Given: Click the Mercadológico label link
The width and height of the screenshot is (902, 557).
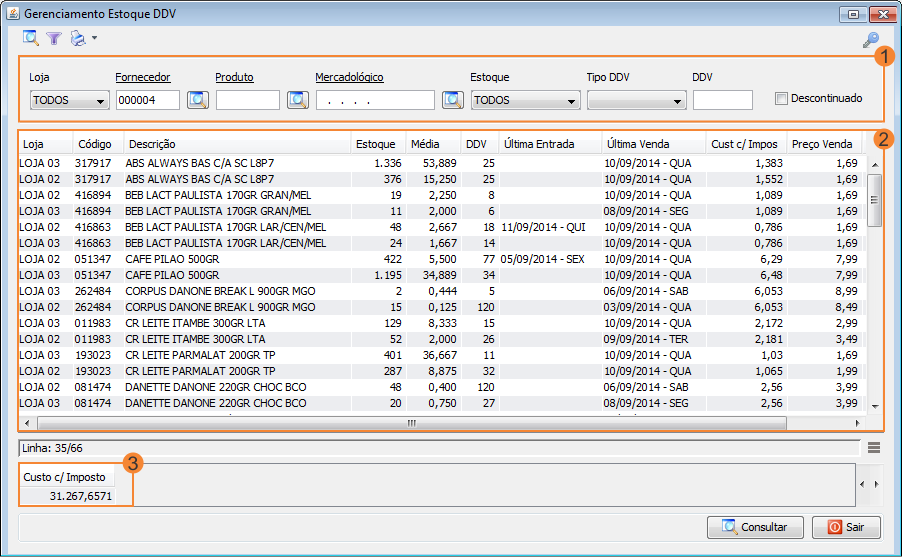Looking at the screenshot, I should (349, 77).
